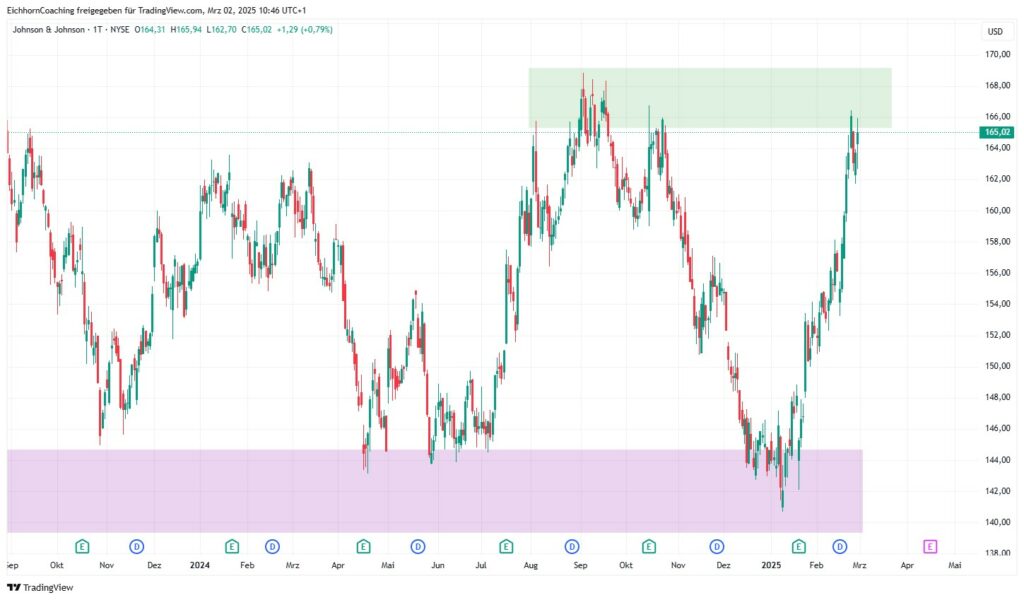
Task: Click the low value L162,70
Action: click(x=221, y=29)
